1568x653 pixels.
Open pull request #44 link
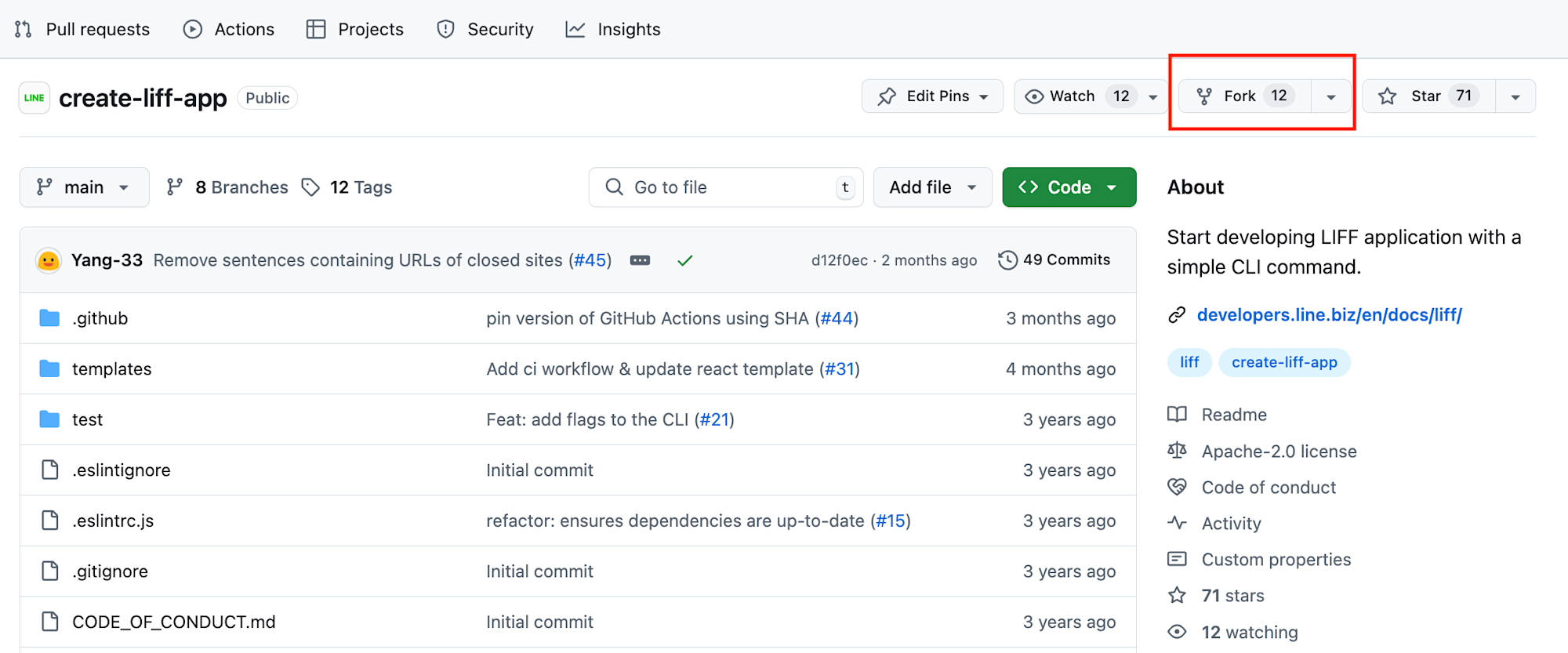tap(837, 318)
